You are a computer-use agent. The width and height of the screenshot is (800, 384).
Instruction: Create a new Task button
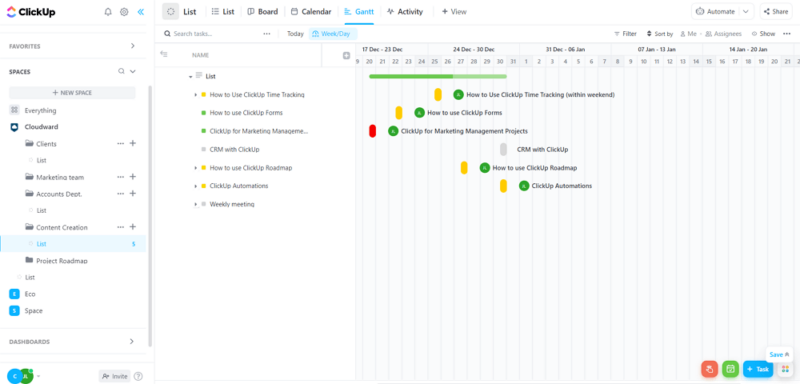[x=758, y=369]
